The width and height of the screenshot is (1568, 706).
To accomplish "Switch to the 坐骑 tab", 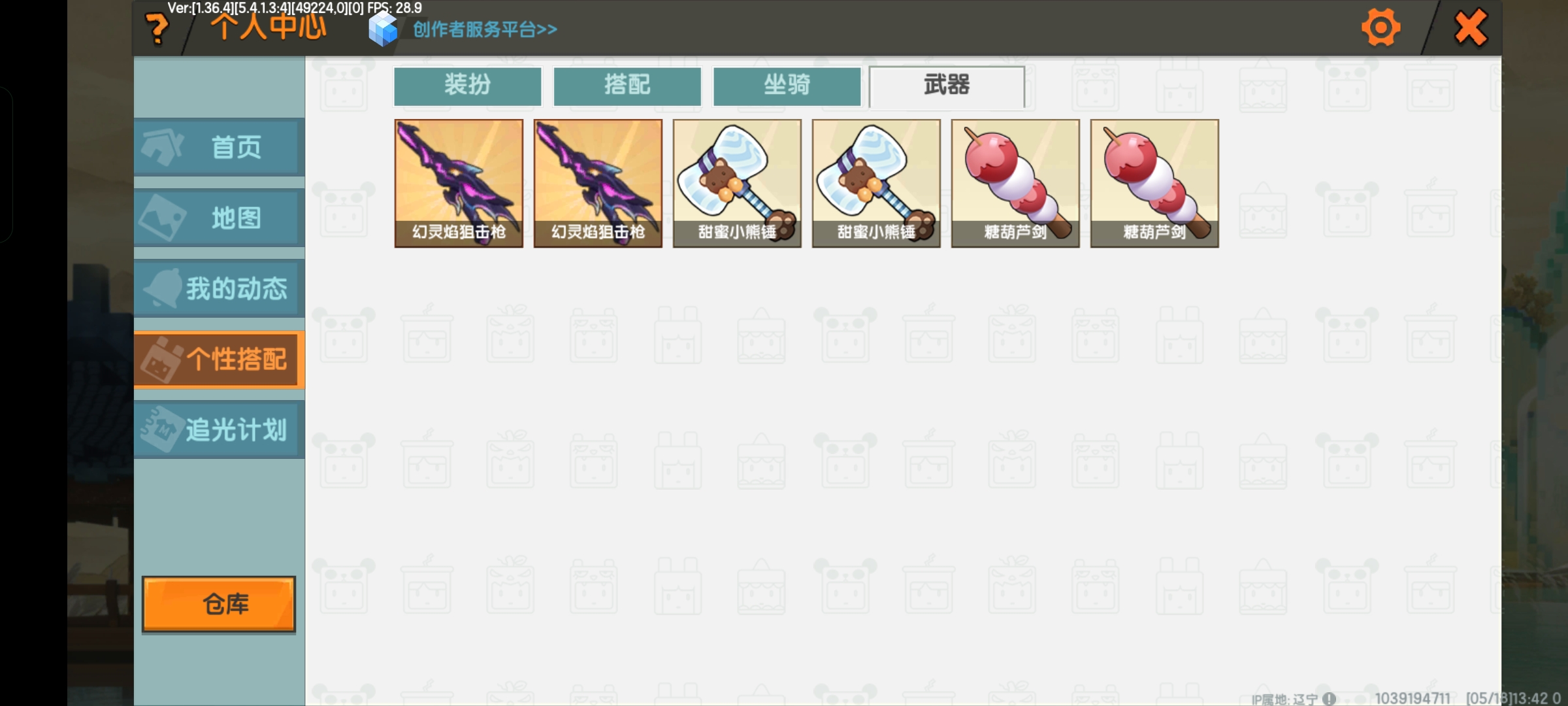I will 787,86.
